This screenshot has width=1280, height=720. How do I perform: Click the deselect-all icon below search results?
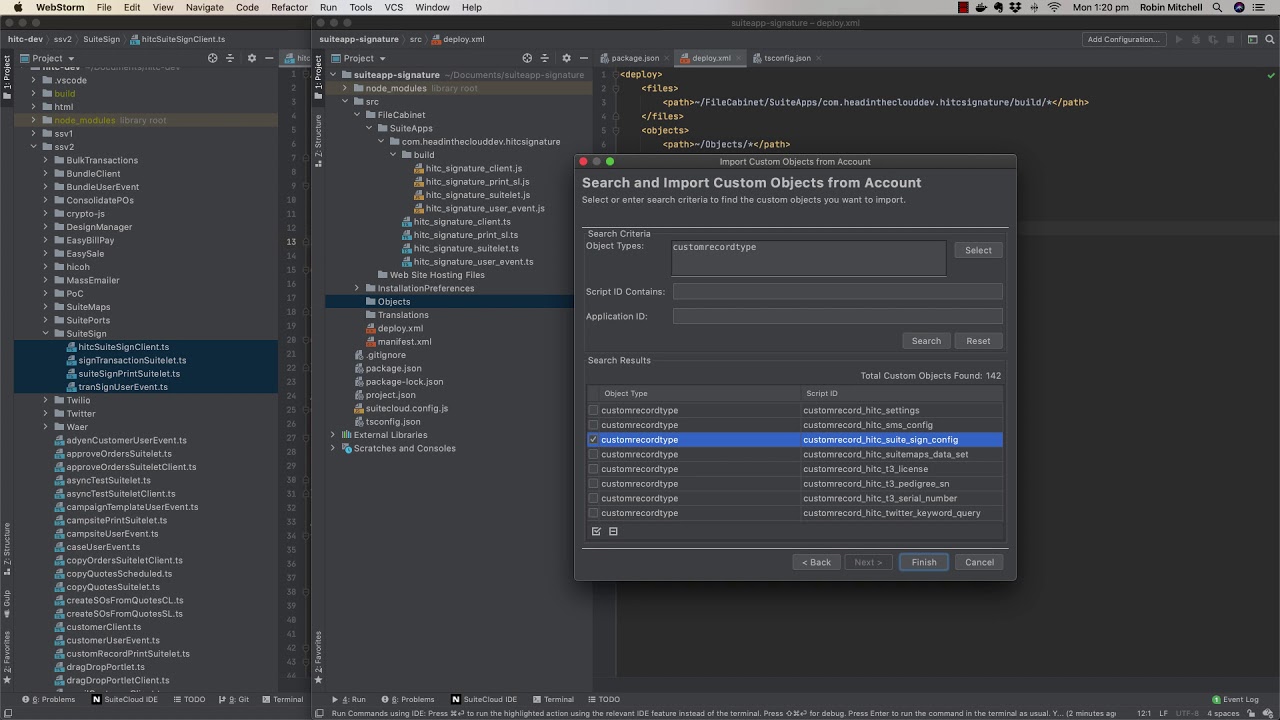(613, 531)
